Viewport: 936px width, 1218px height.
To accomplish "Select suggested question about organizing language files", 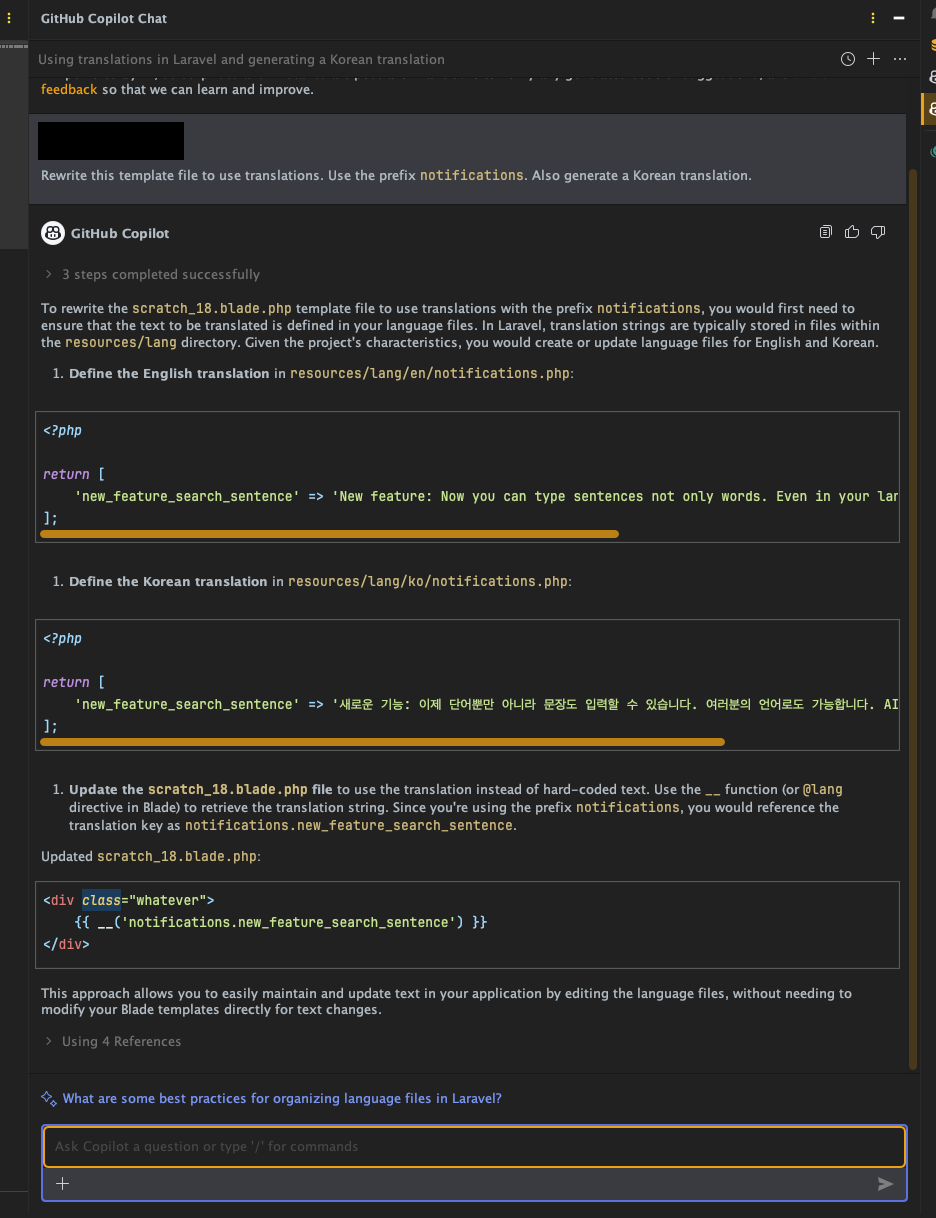I will coord(282,1098).
